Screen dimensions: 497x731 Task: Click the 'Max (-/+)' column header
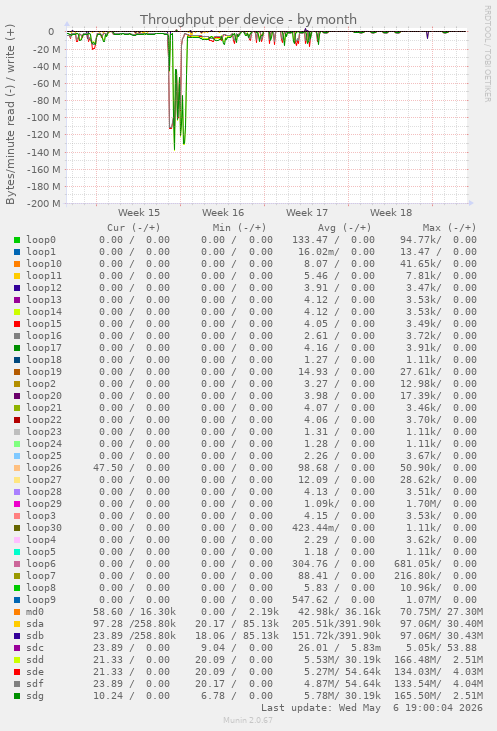click(449, 228)
